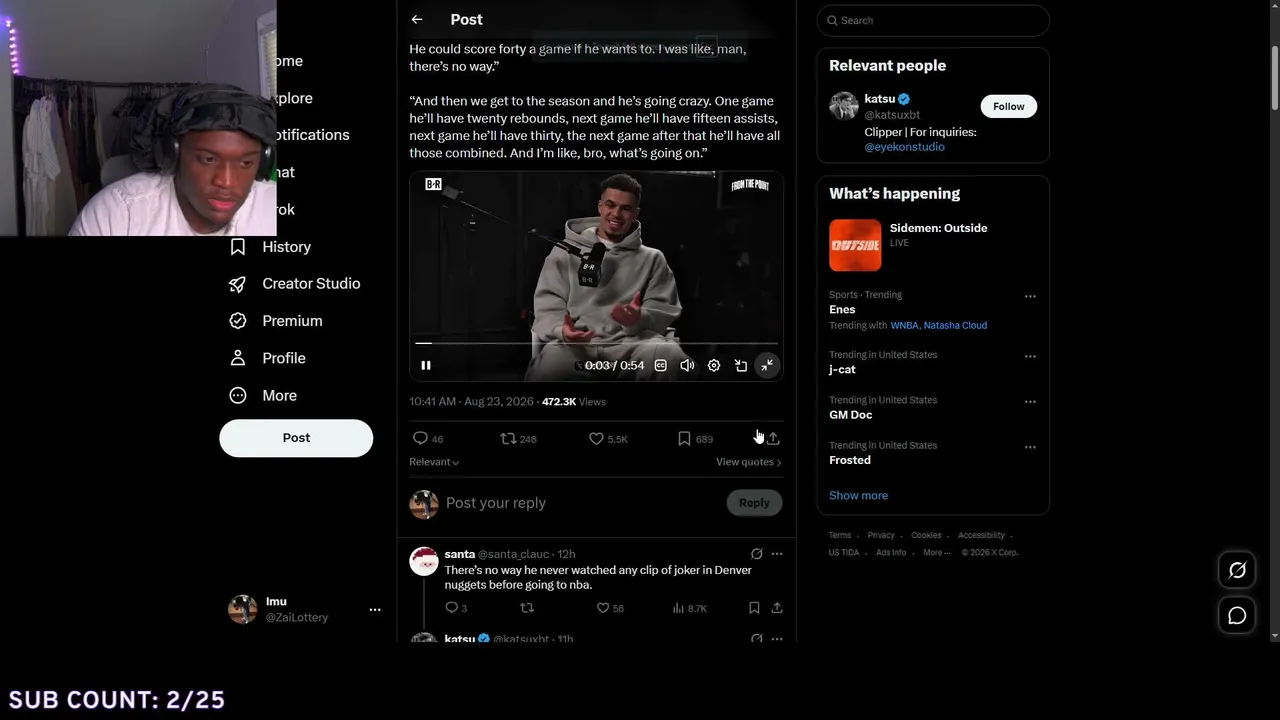Show more trends in What's happening
Viewport: 1280px width, 720px height.
pos(858,496)
